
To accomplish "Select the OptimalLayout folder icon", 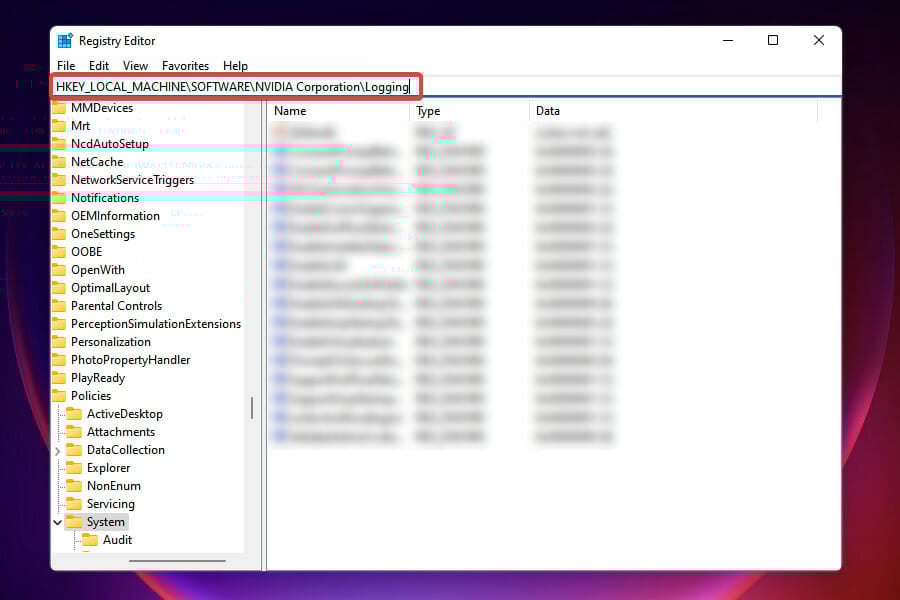I will 59,288.
